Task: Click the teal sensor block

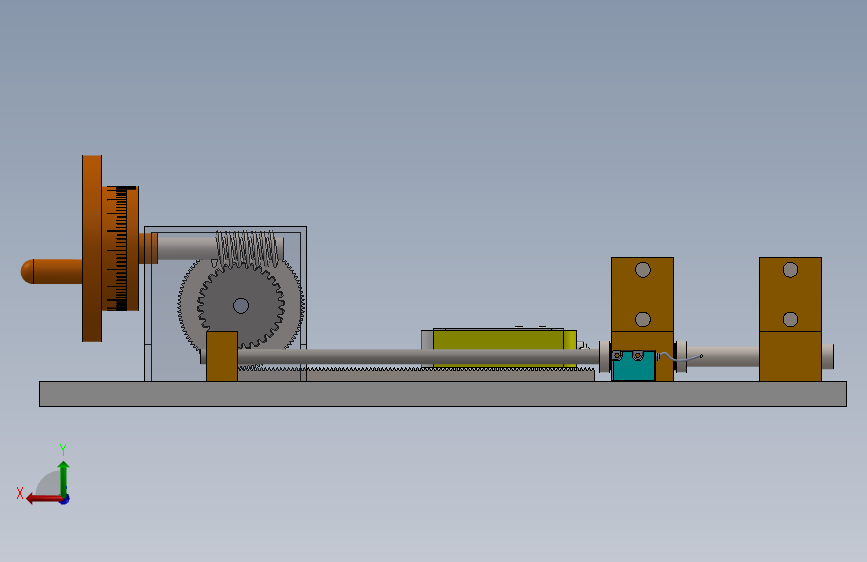Action: point(634,366)
